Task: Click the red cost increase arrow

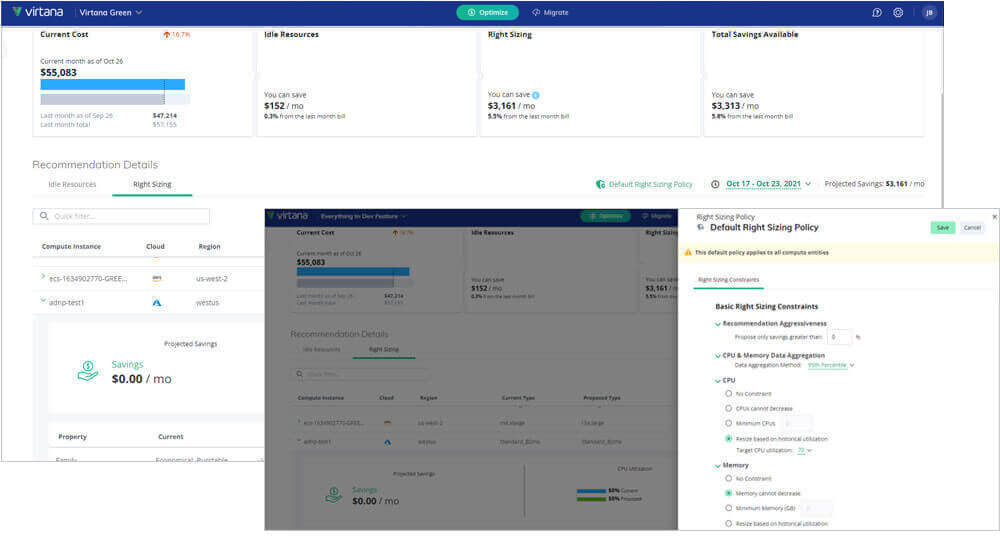Action: [x=166, y=34]
